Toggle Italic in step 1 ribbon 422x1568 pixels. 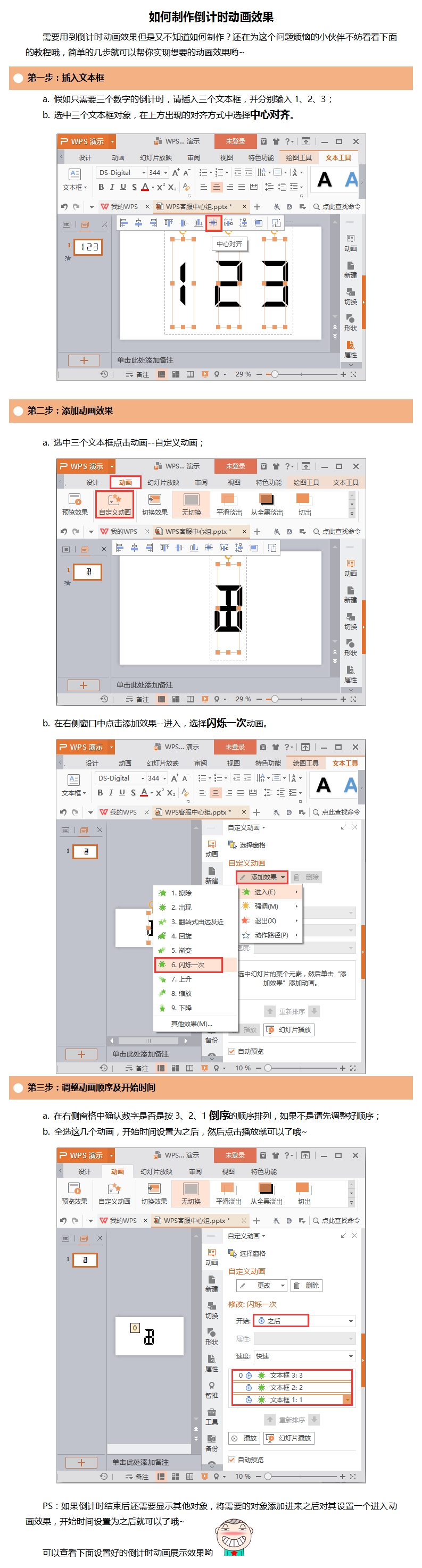[x=112, y=187]
